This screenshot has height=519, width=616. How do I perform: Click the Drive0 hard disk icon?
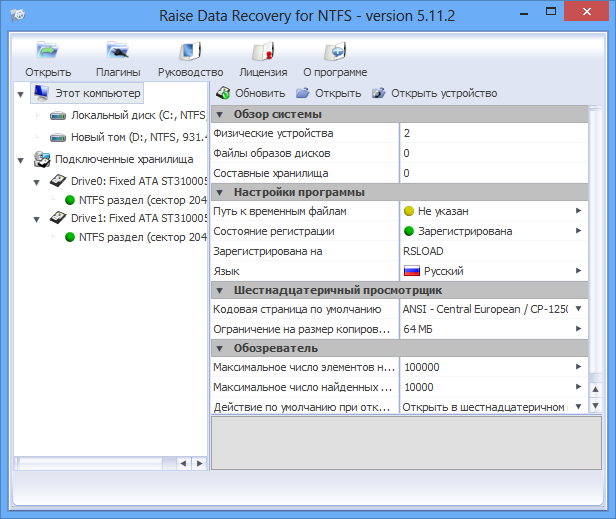click(x=58, y=181)
